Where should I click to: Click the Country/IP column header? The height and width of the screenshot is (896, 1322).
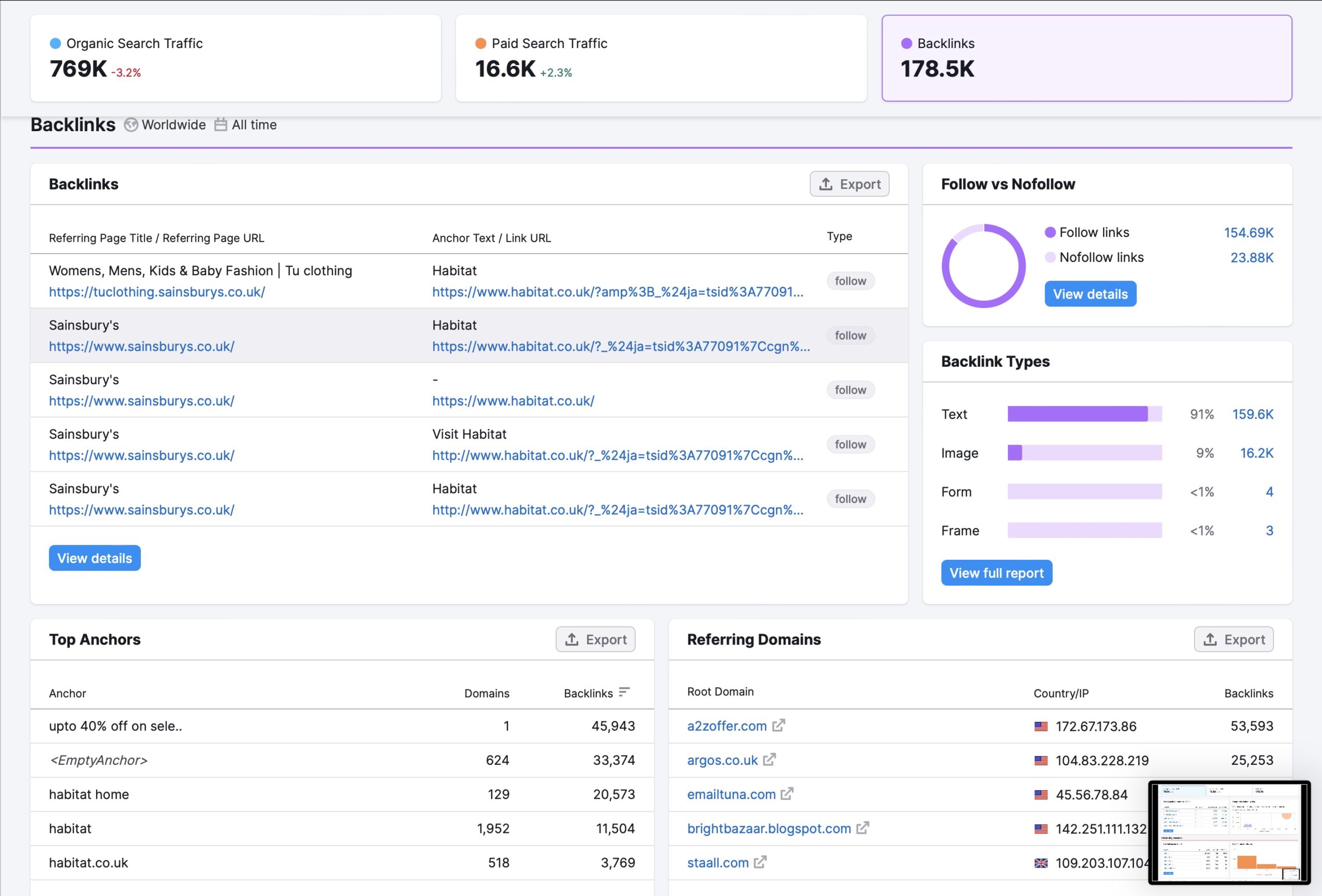pos(1061,694)
